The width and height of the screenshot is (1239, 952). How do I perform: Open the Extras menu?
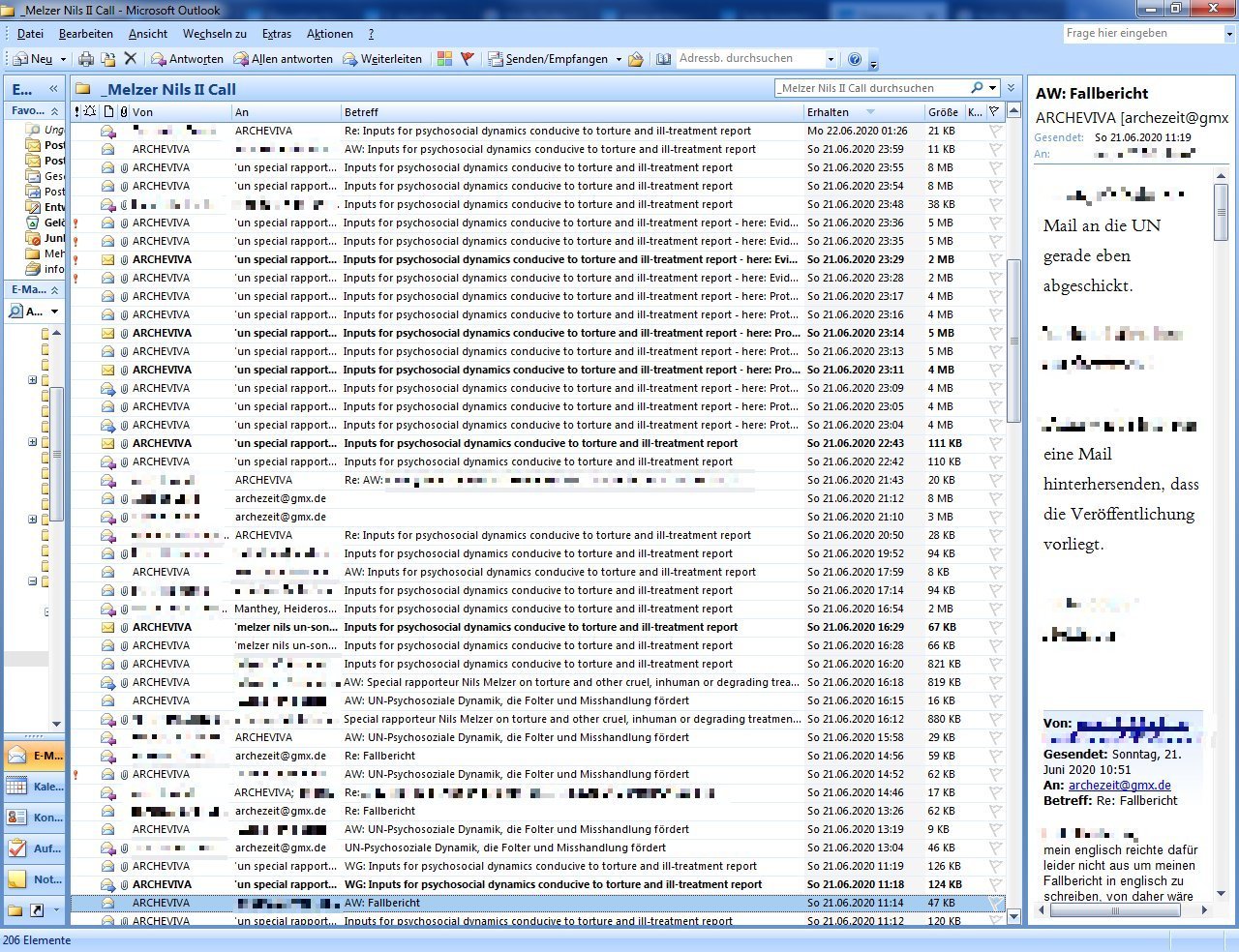277,34
